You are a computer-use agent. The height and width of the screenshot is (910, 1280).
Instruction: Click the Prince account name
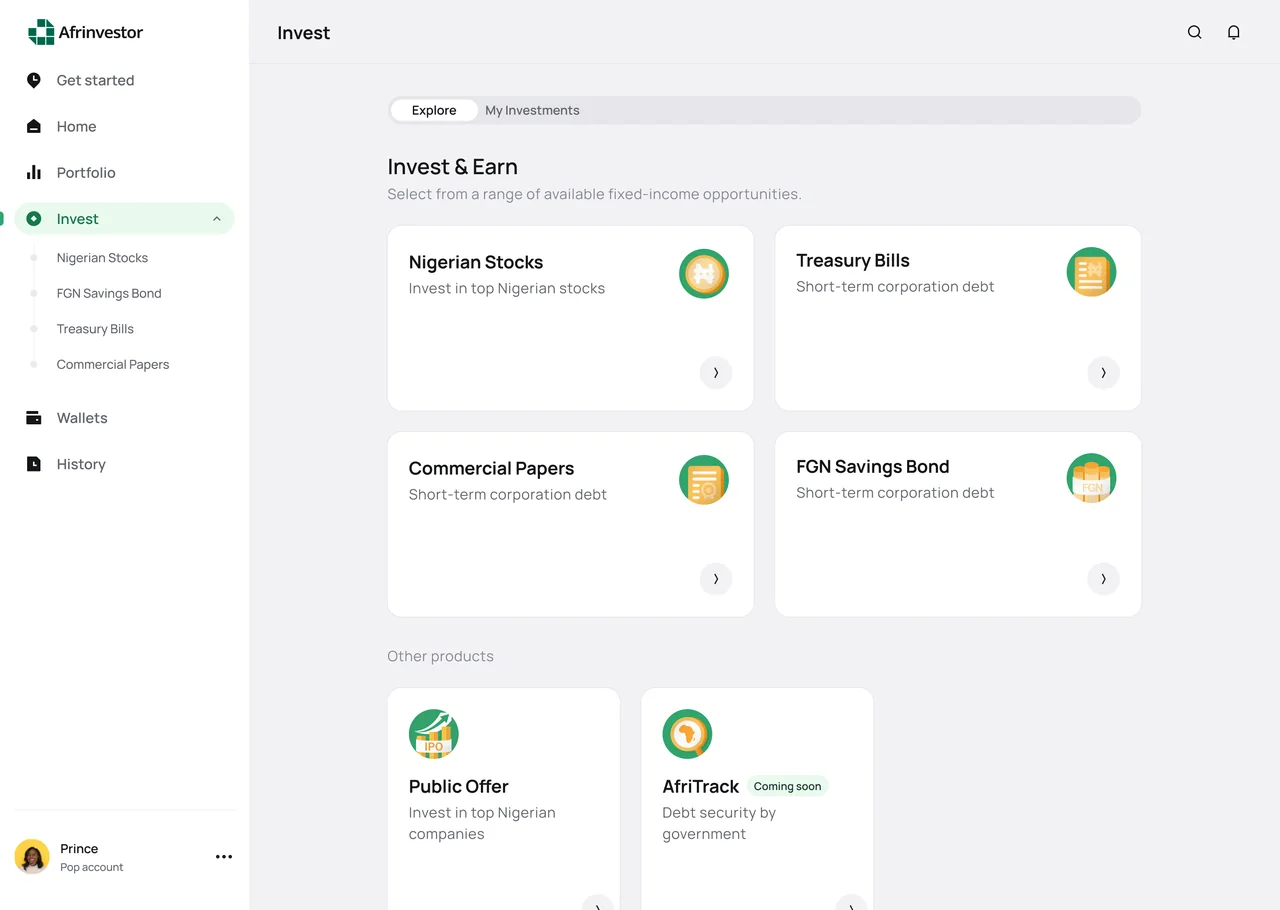[79, 849]
